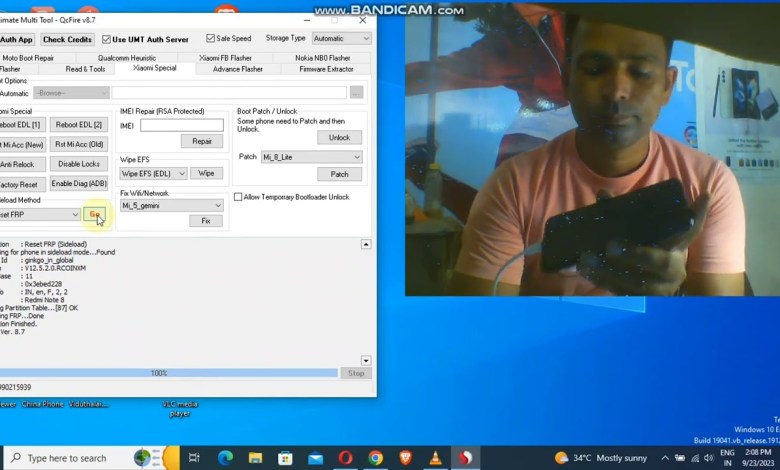Show hidden system tray icons
The width and height of the screenshot is (780, 470).
665,458
